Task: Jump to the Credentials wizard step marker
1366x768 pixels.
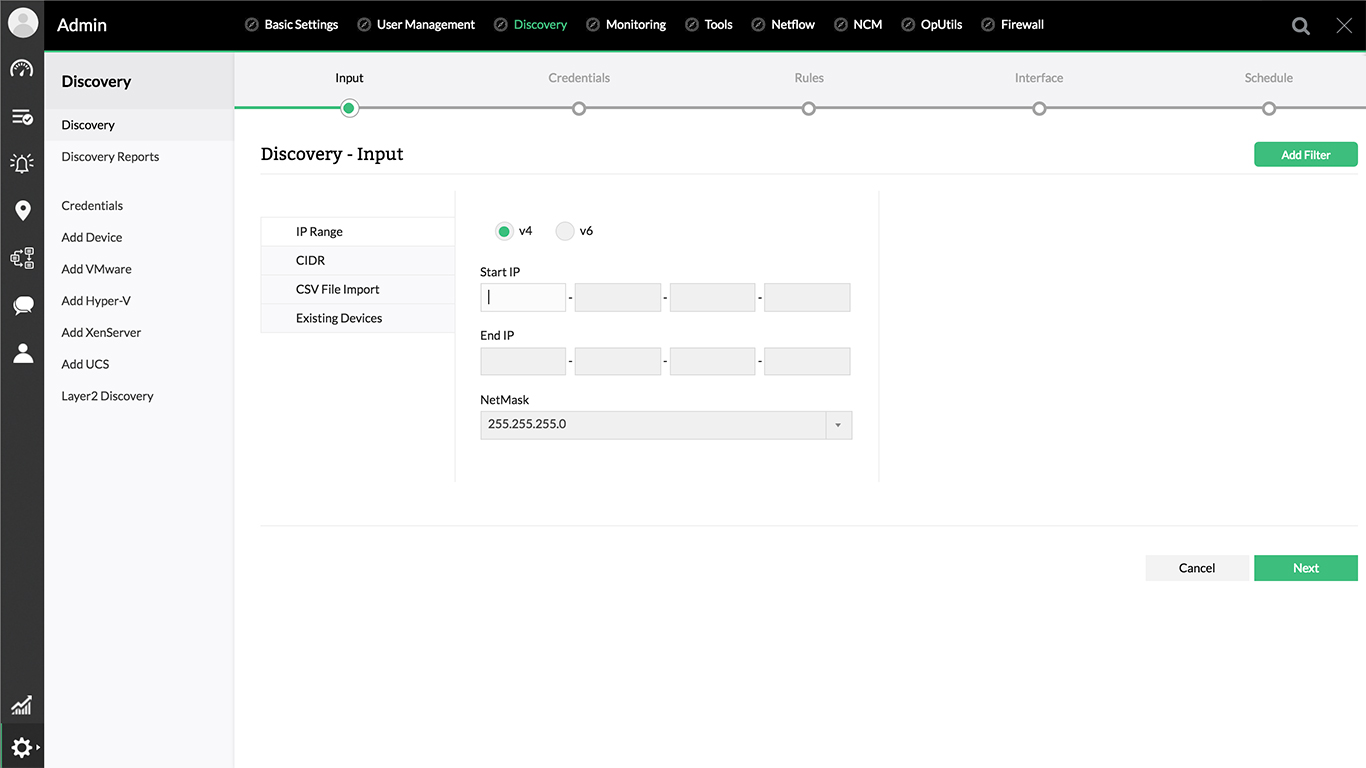Action: click(579, 108)
